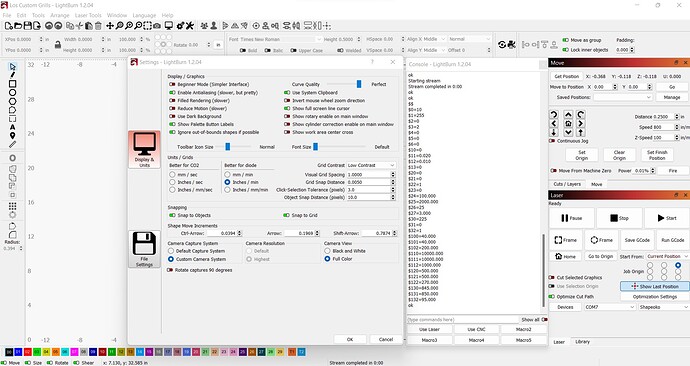This screenshot has width=690, height=366.
Task: Click OK in Settings dialog
Action: 350,339
